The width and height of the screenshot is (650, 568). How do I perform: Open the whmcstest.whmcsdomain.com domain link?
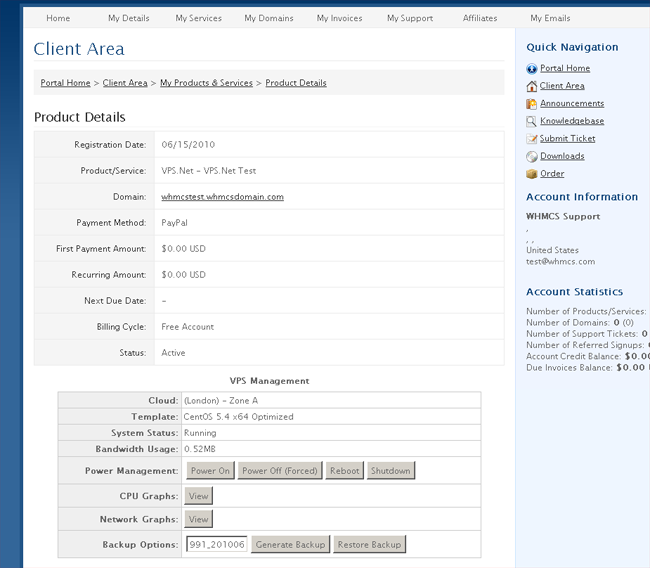tap(223, 197)
